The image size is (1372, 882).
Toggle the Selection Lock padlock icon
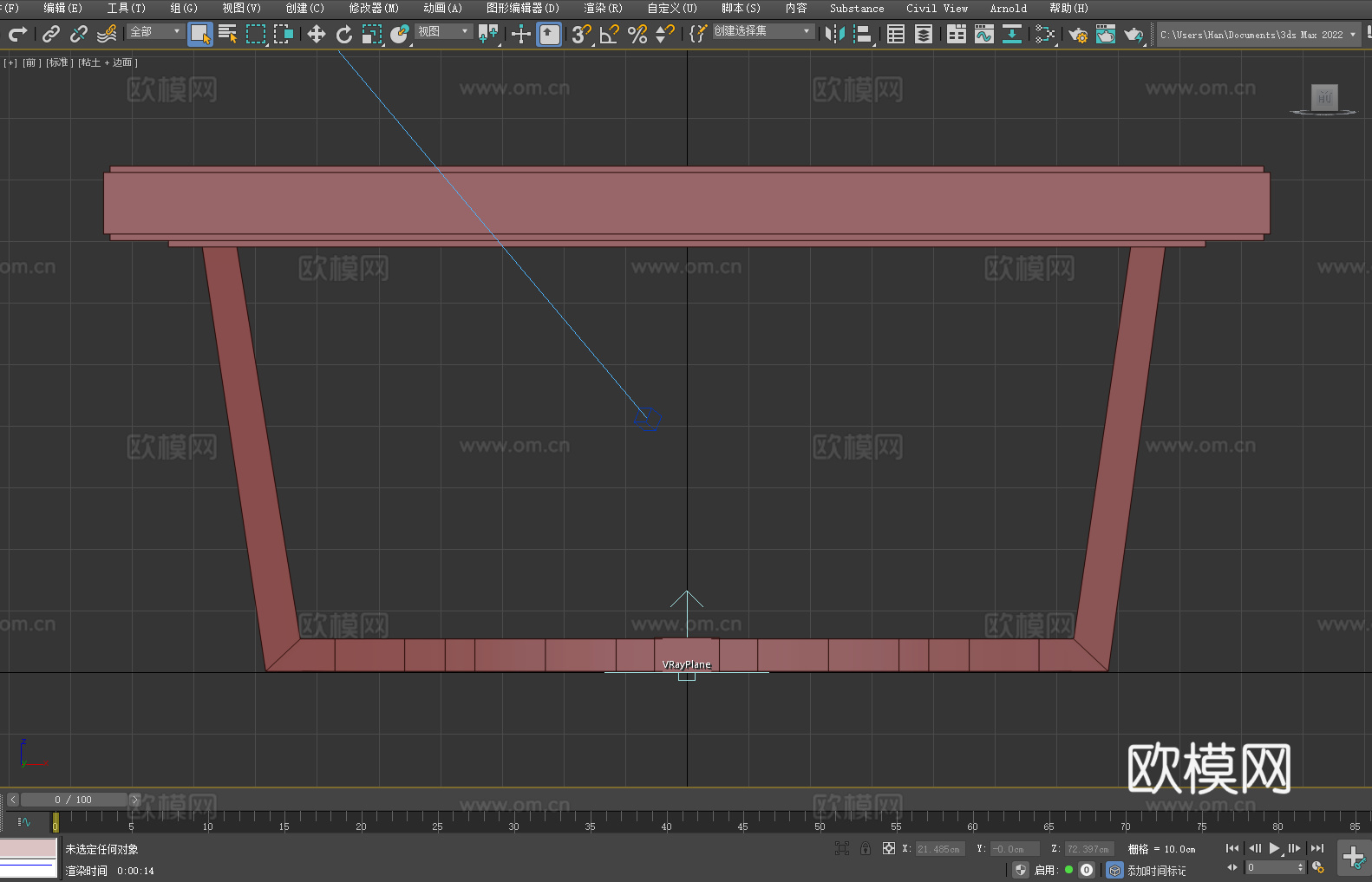pos(865,848)
